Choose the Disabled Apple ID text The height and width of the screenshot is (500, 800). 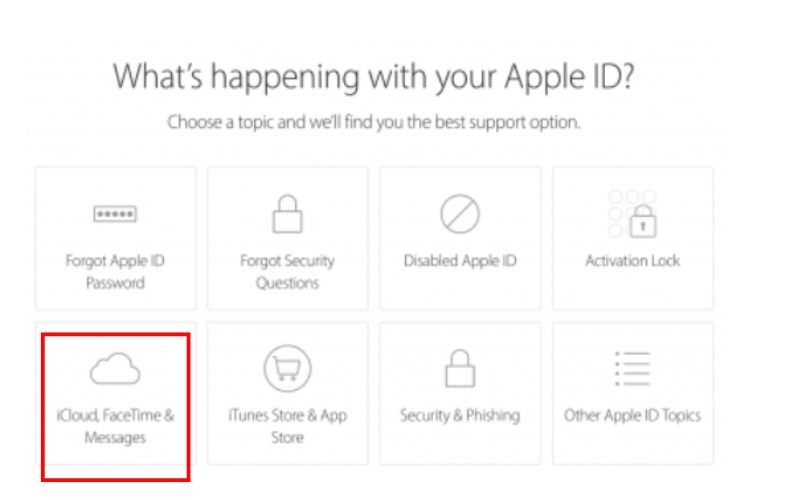point(460,261)
